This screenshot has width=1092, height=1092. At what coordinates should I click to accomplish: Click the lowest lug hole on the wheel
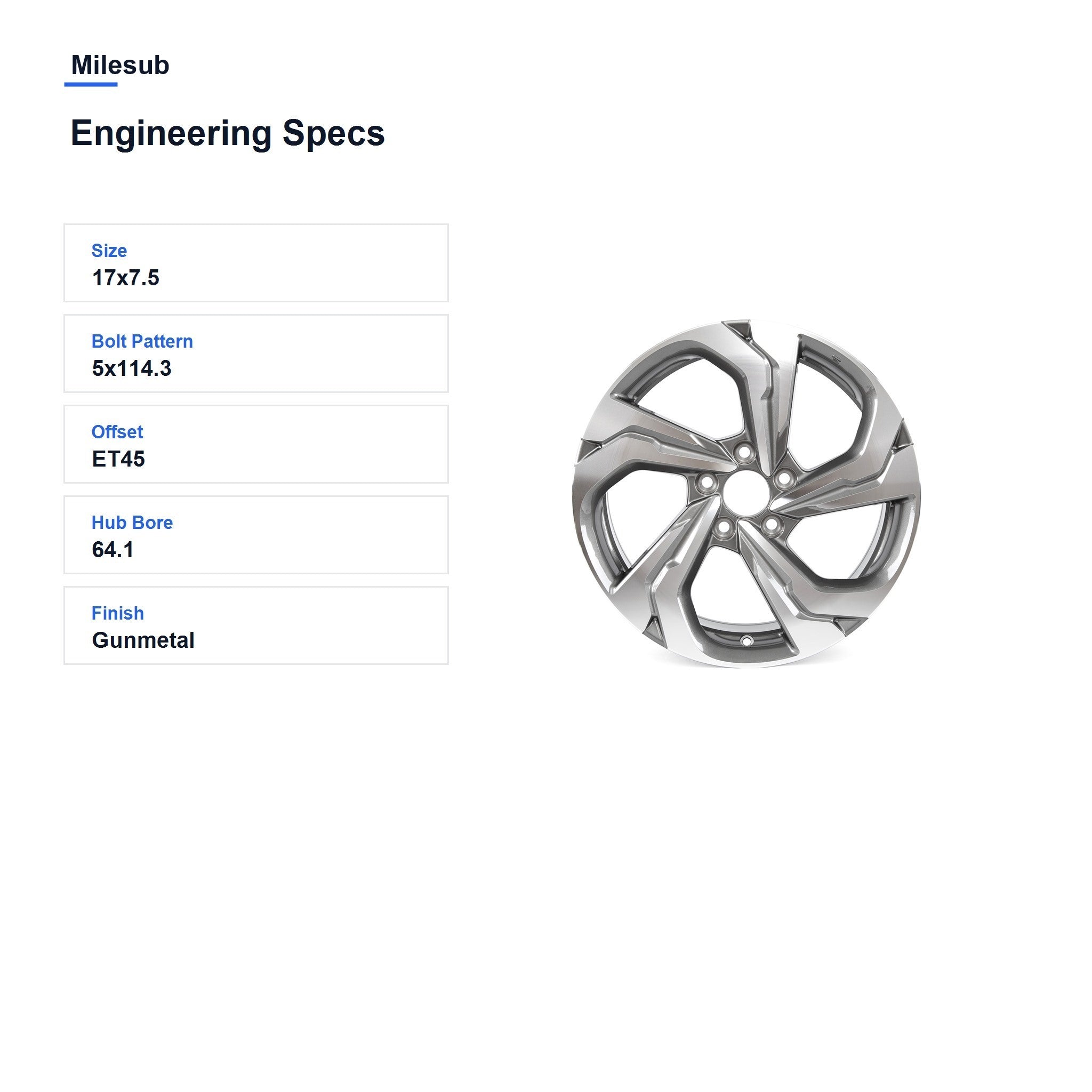723,529
